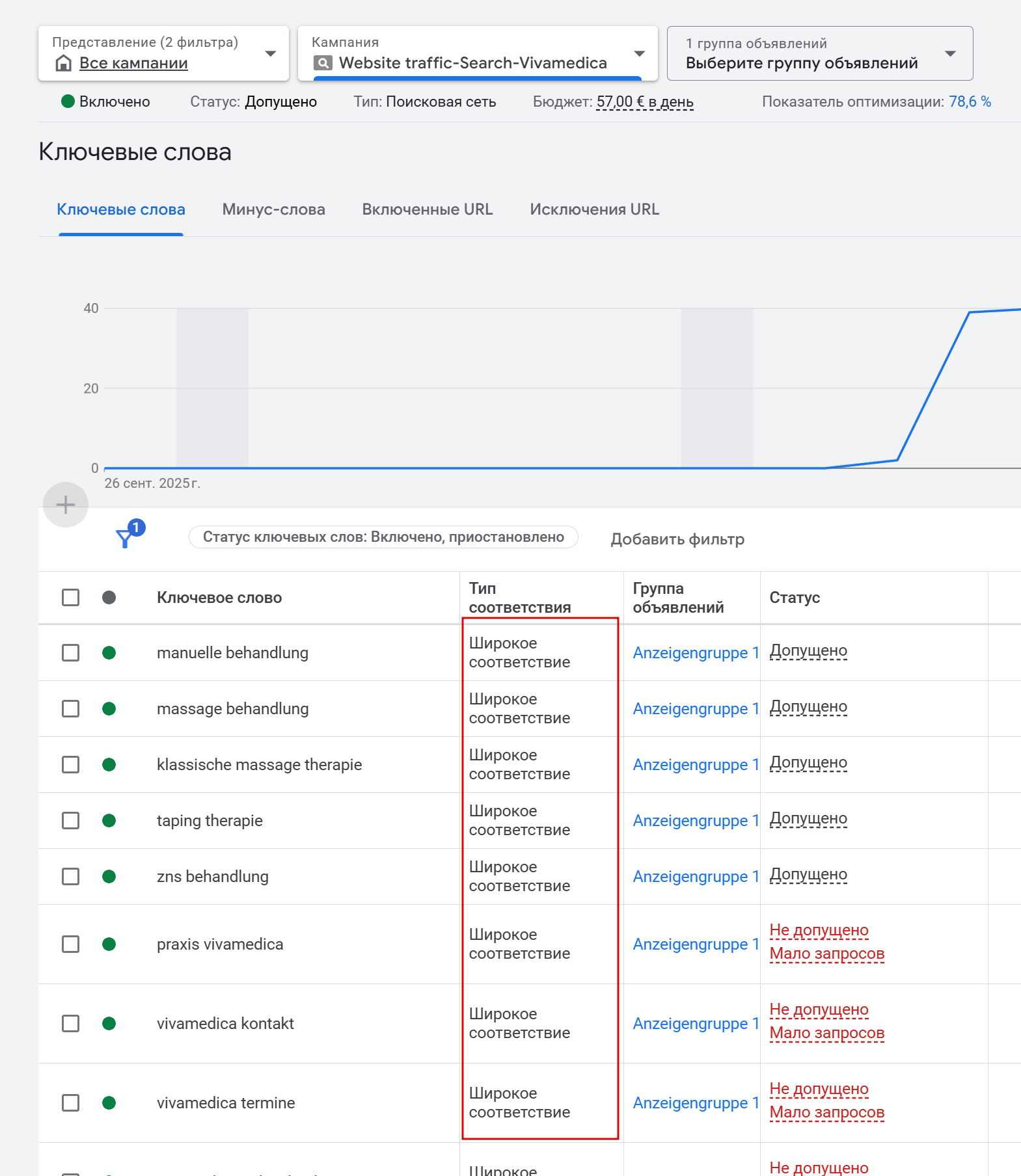Click the home icon beside Все кампании
This screenshot has width=1021, height=1176.
point(63,63)
